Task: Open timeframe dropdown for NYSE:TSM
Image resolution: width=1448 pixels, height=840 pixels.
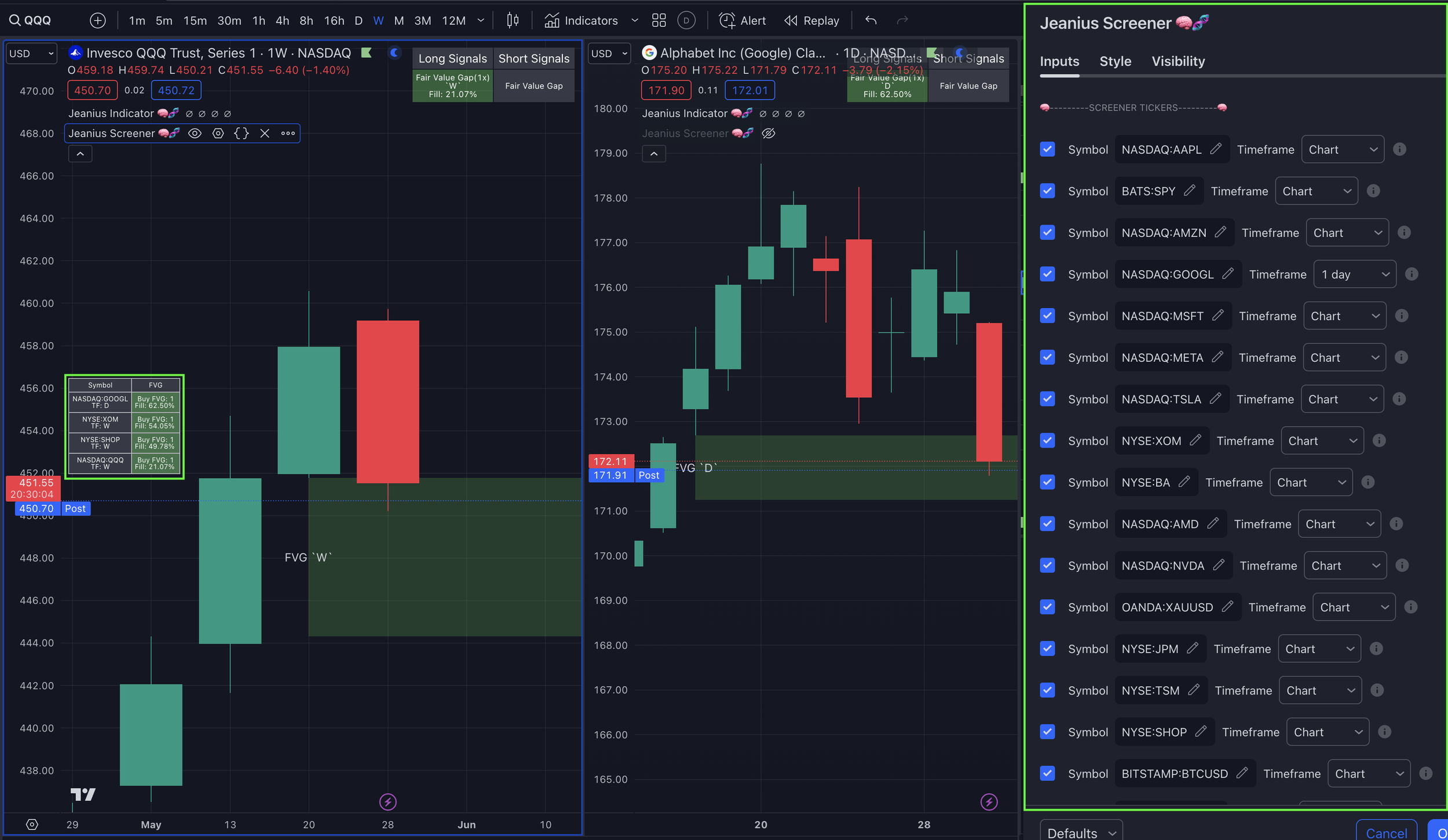Action: (1320, 690)
